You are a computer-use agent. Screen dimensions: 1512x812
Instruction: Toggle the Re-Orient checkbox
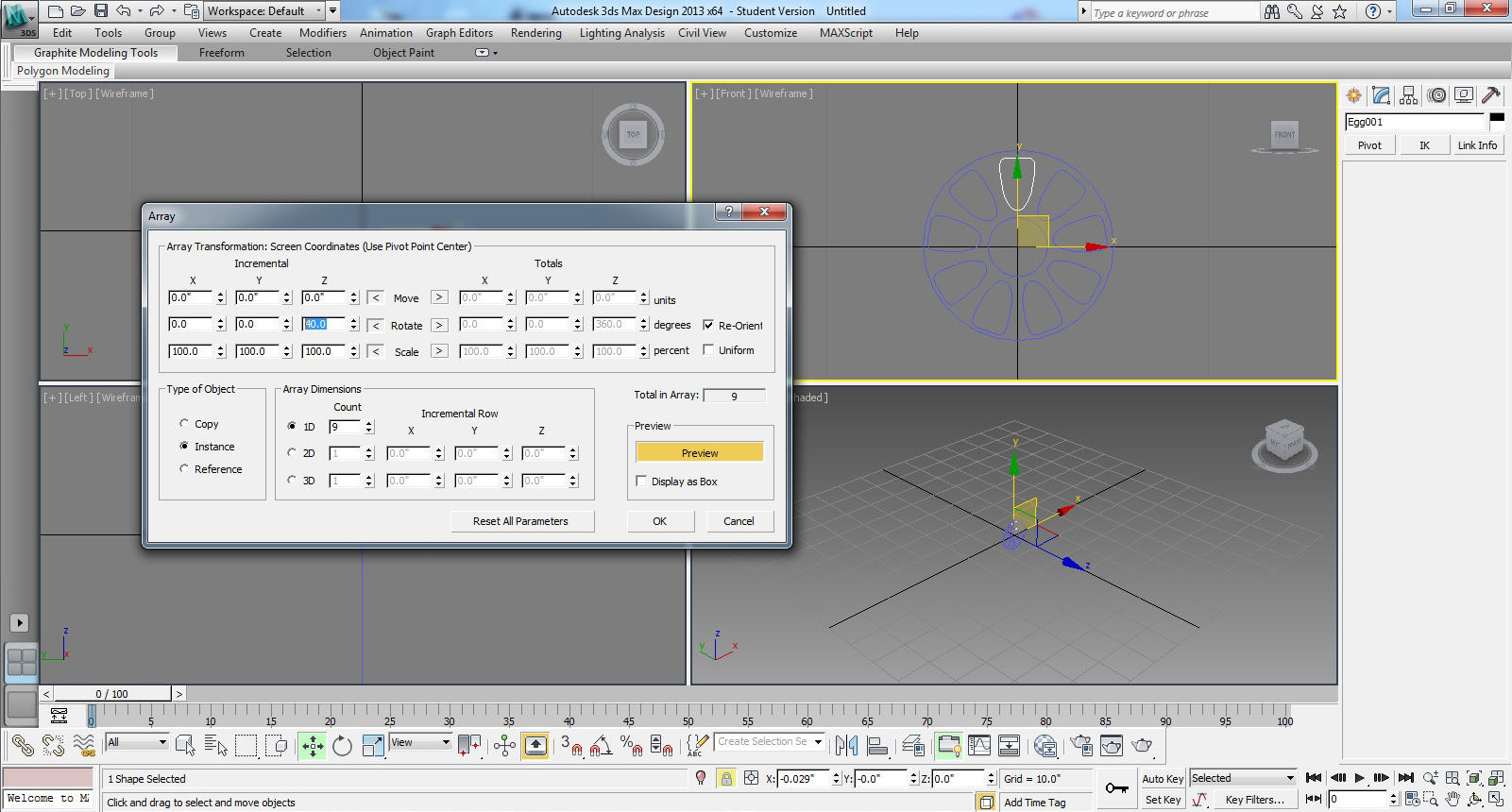click(x=708, y=325)
